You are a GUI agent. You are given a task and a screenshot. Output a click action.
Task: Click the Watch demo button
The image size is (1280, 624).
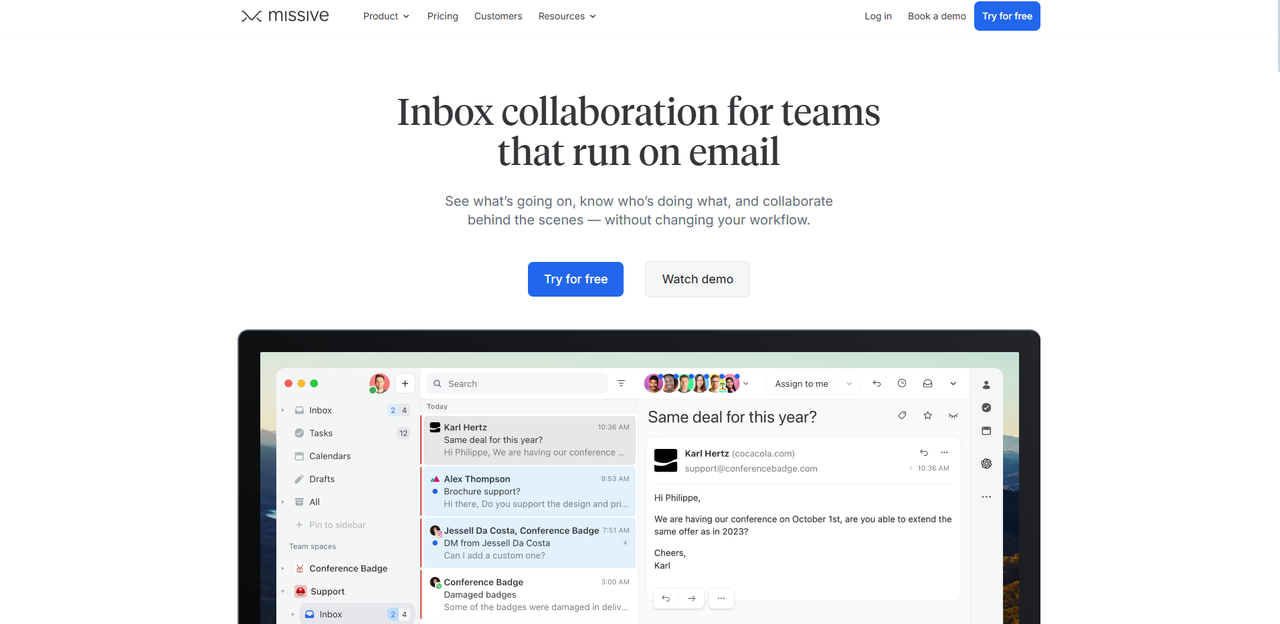(x=697, y=279)
